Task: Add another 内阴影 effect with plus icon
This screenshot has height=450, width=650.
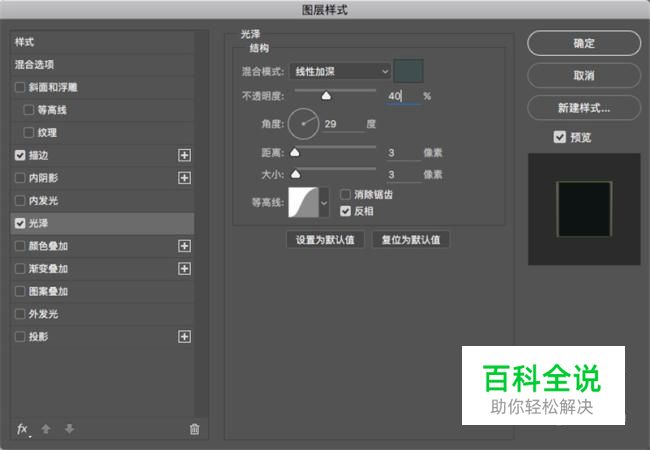Action: 184,178
